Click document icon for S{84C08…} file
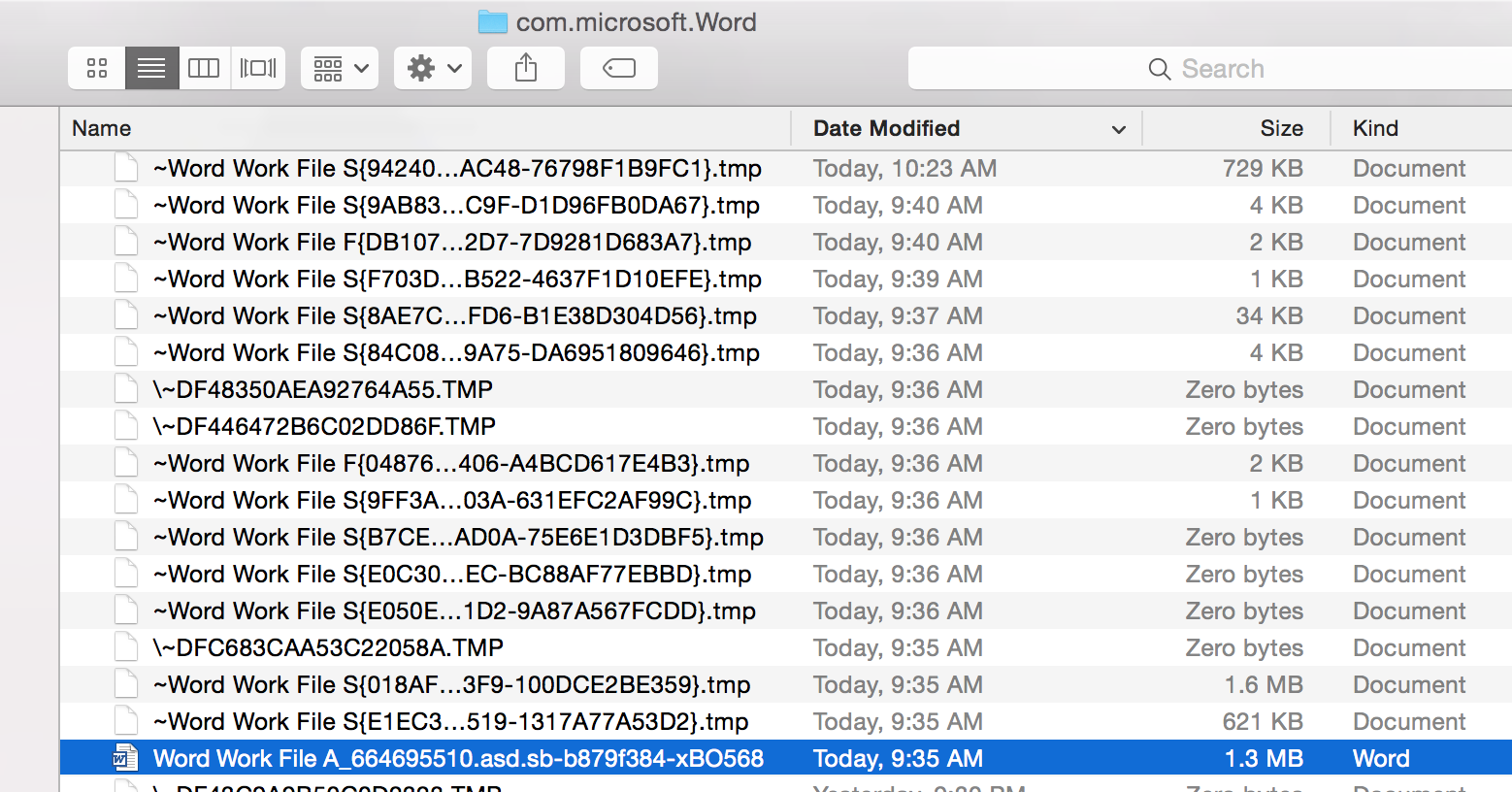Viewport: 1512px width, 792px height. pyautogui.click(x=126, y=353)
